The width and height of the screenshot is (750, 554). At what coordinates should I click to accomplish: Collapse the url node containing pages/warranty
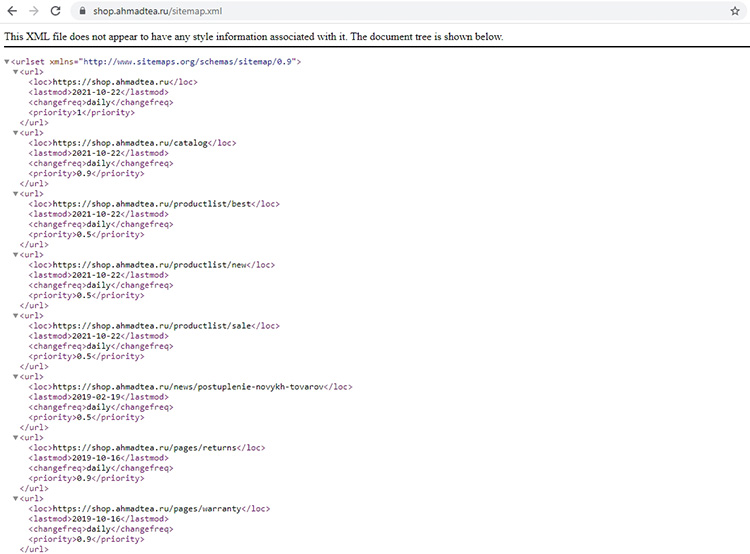[x=16, y=499]
